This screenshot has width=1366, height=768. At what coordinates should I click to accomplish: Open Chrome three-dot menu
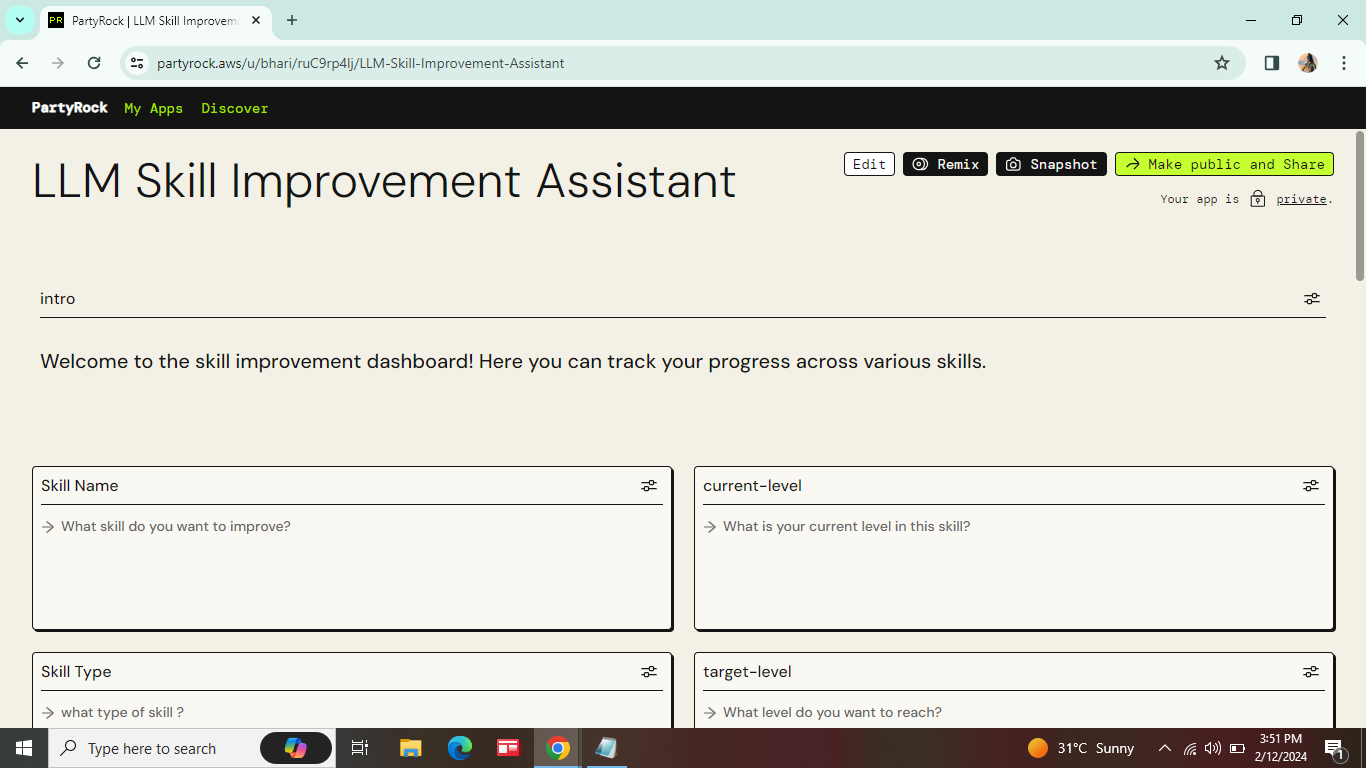[x=1344, y=63]
